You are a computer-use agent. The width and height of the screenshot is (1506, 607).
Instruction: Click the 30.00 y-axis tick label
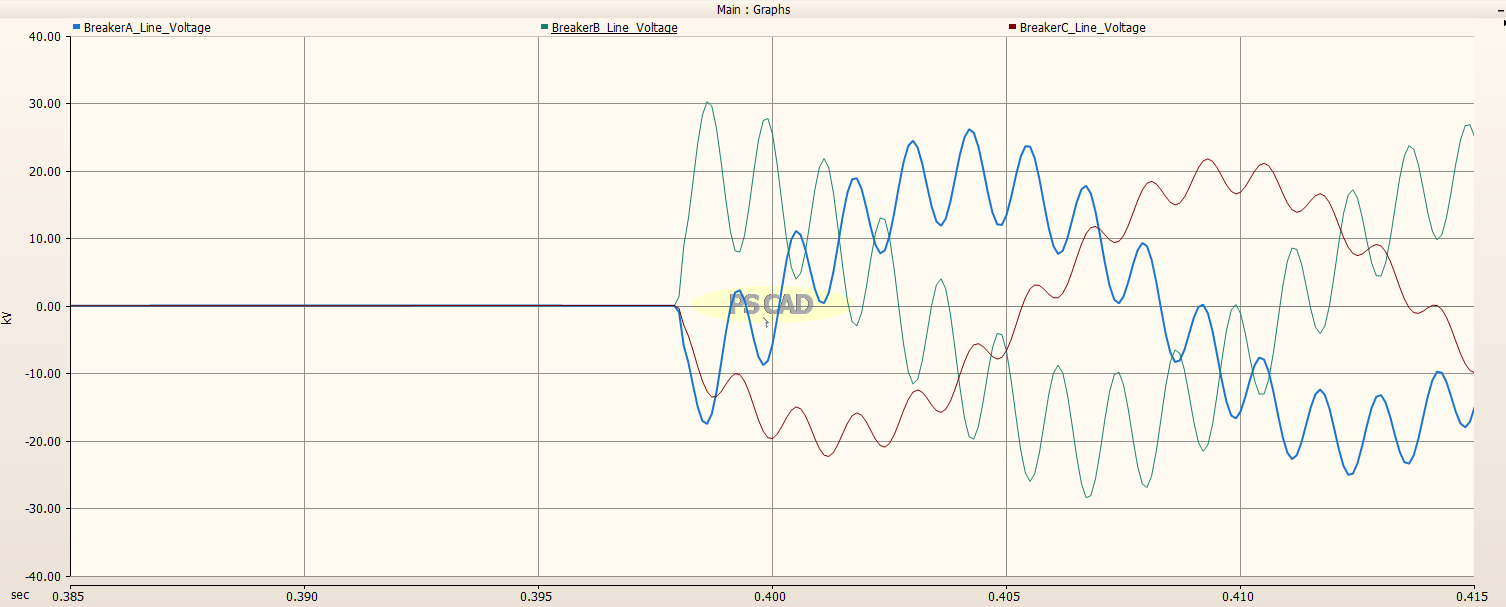(x=47, y=104)
